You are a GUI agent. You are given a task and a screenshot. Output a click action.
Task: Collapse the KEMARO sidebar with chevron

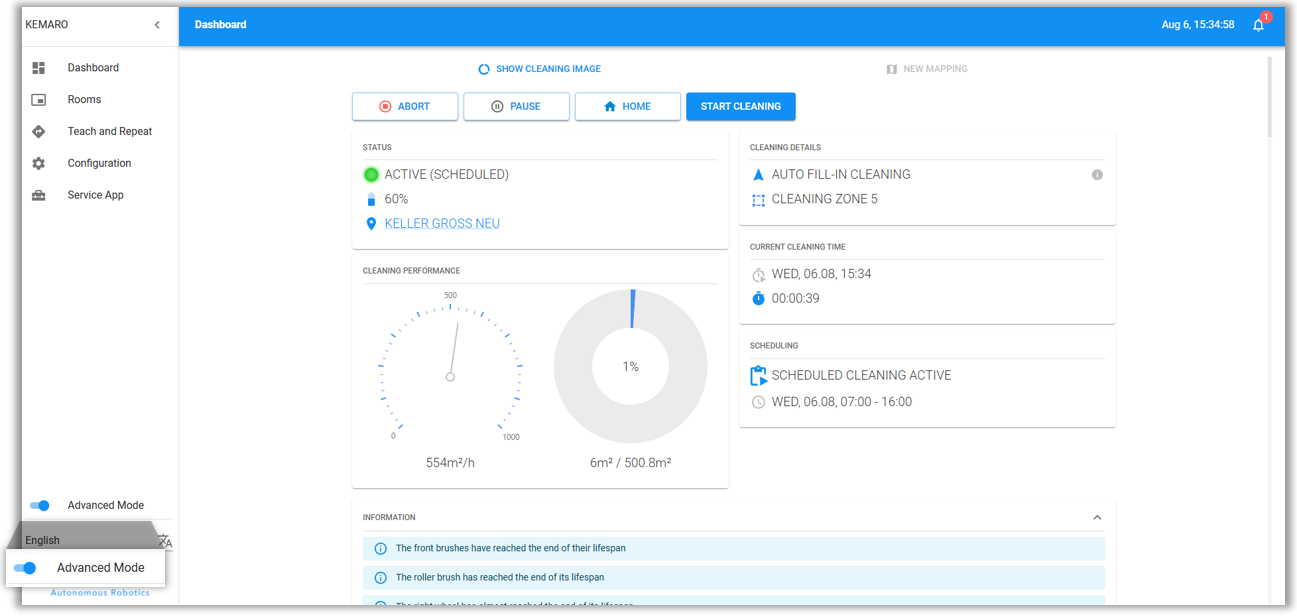click(157, 25)
